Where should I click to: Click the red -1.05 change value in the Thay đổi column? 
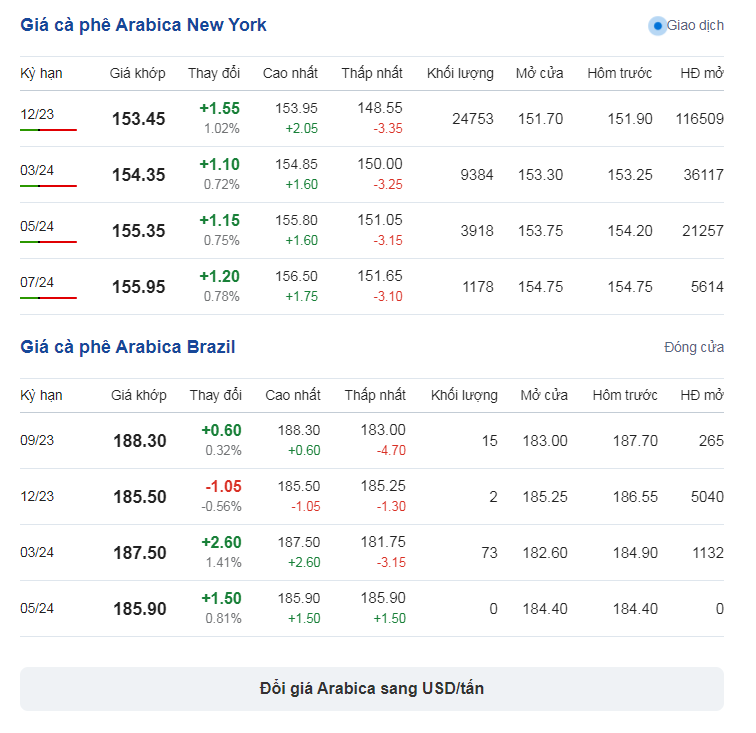[223, 487]
